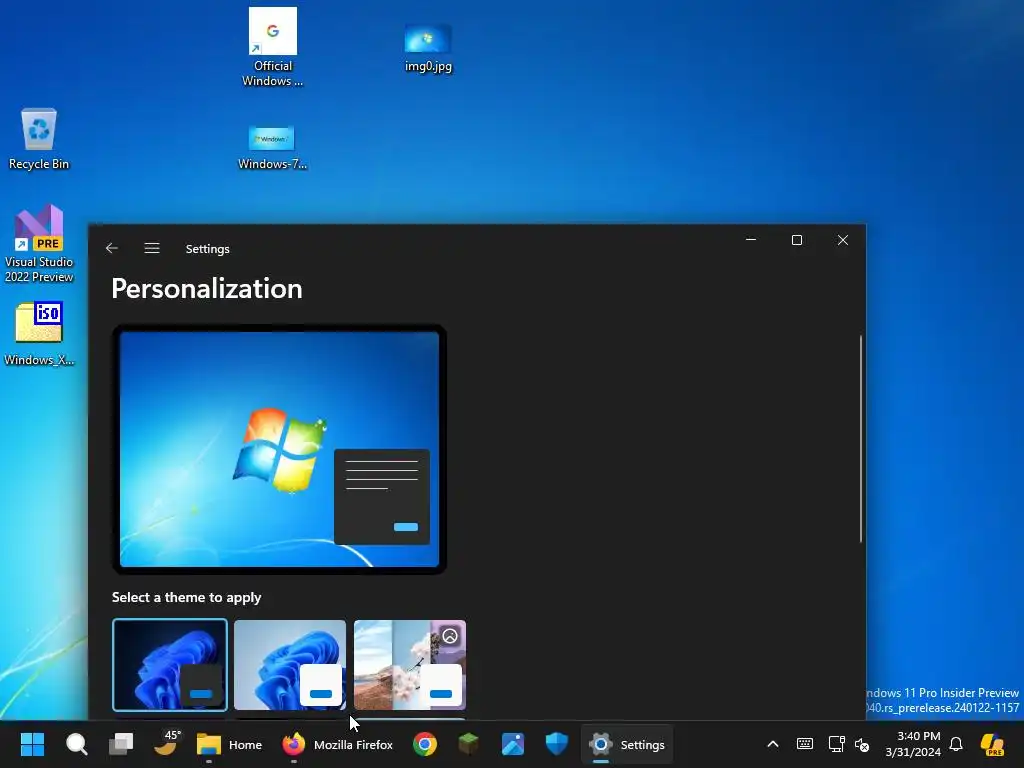Open the Photos app from taskbar

(513, 744)
